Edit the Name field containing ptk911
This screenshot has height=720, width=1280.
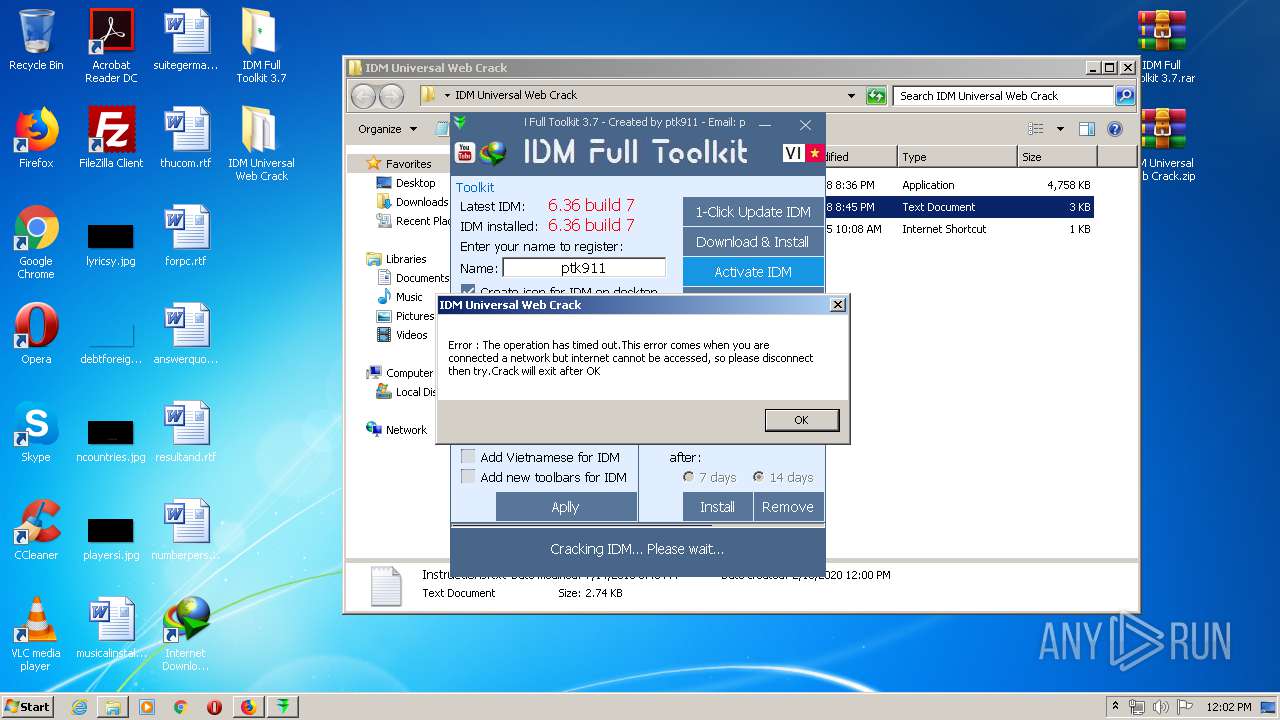pos(584,268)
